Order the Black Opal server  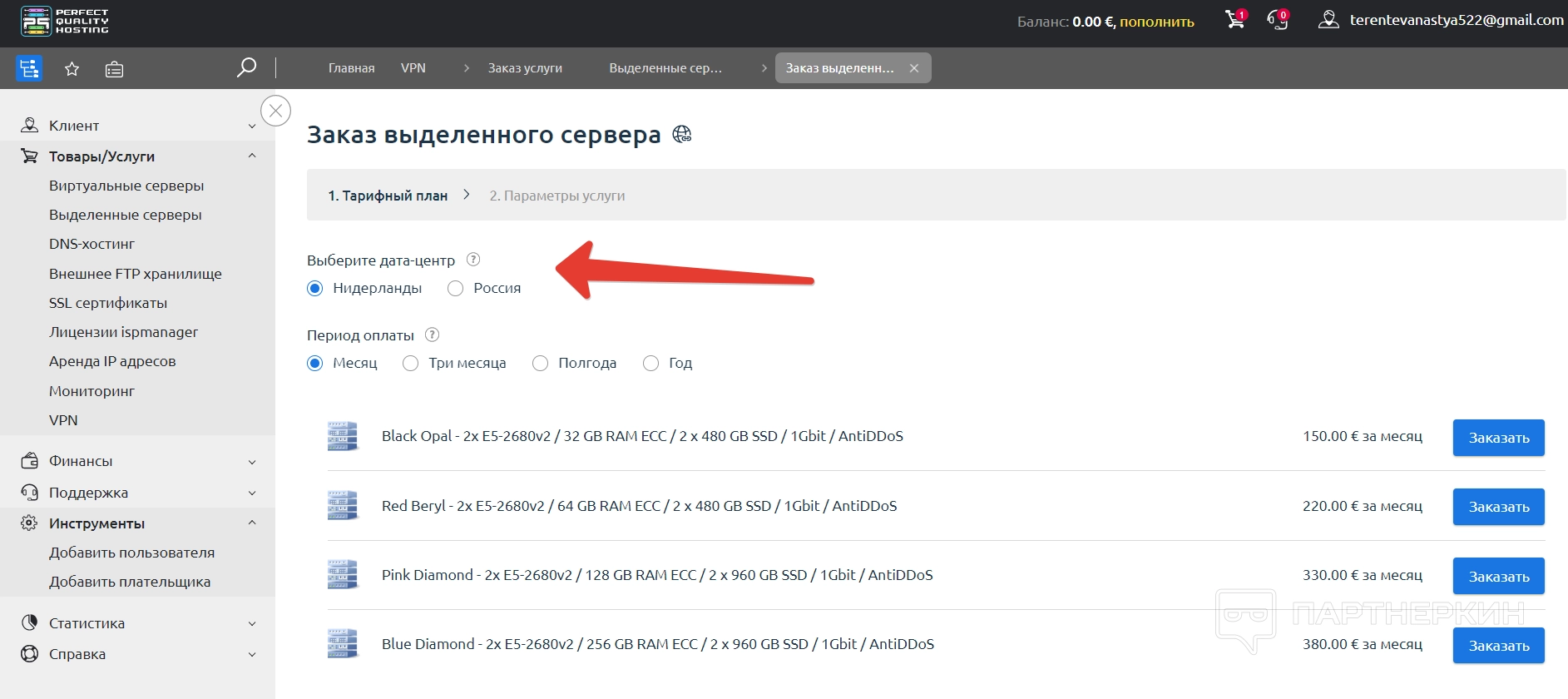coord(1499,438)
